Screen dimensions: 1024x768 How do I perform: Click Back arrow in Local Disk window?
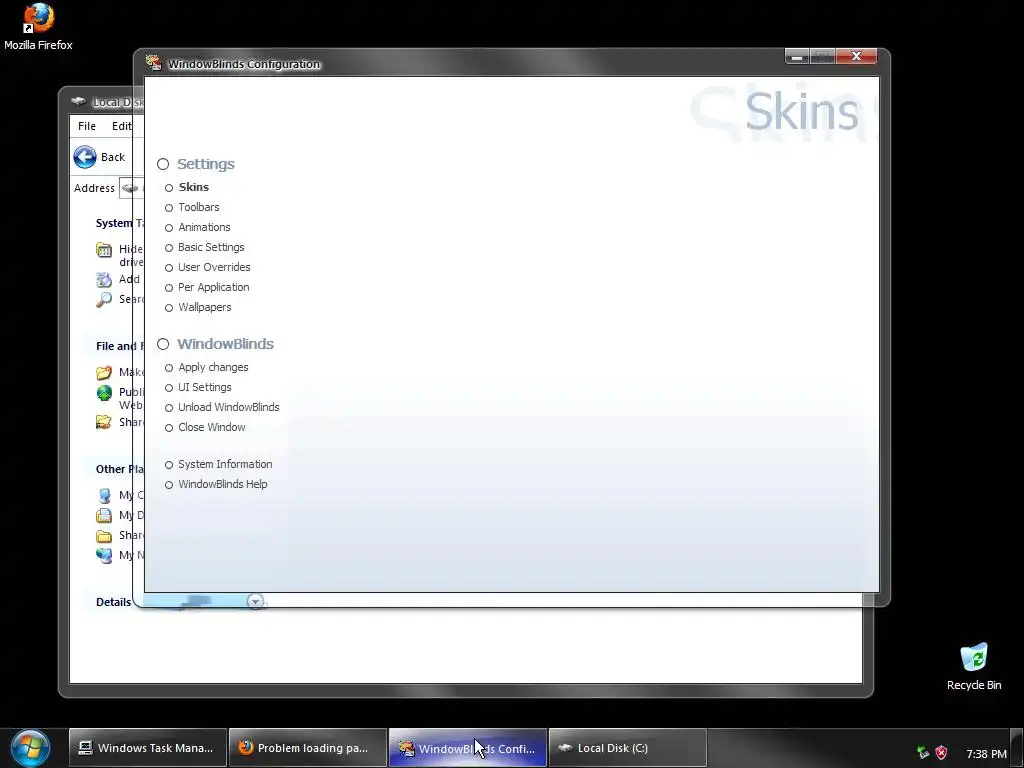coord(85,157)
